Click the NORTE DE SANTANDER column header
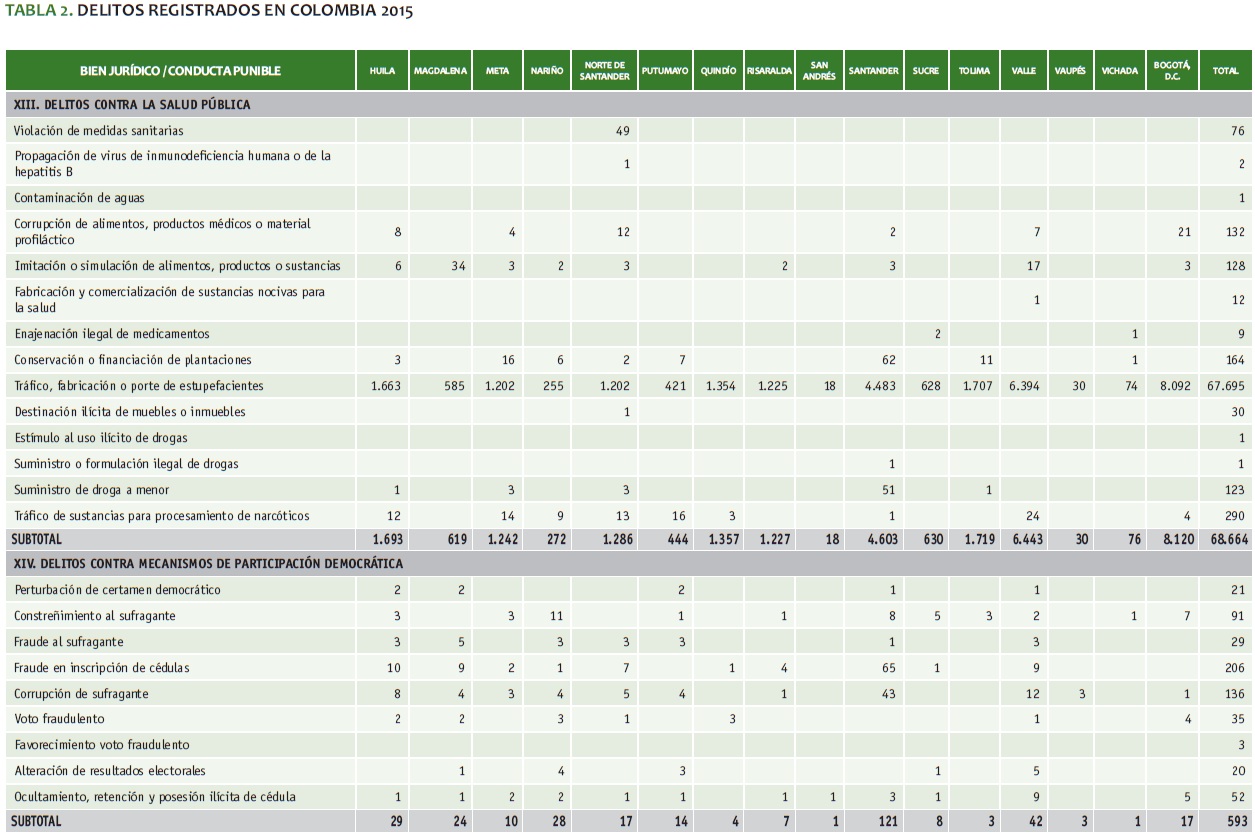Screen dimensions: 1255x836 click(x=604, y=71)
